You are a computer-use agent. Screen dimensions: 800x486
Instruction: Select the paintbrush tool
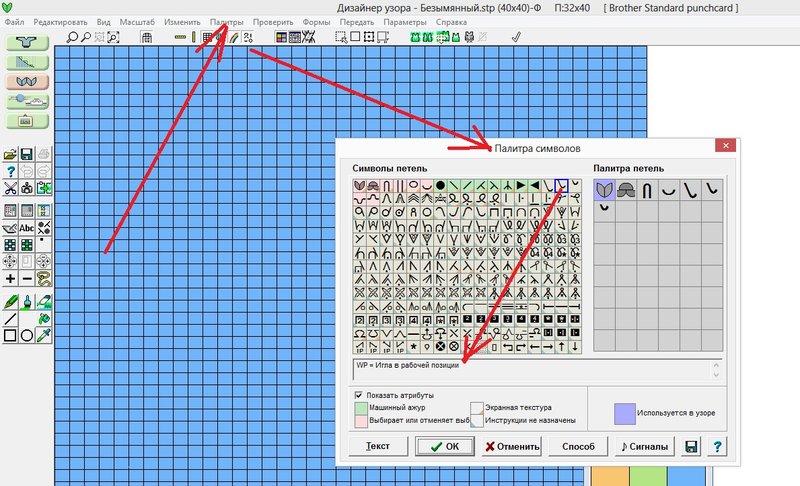click(x=27, y=302)
